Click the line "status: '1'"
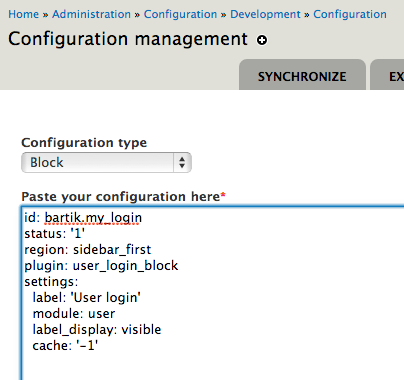The image size is (404, 380). click(55, 233)
